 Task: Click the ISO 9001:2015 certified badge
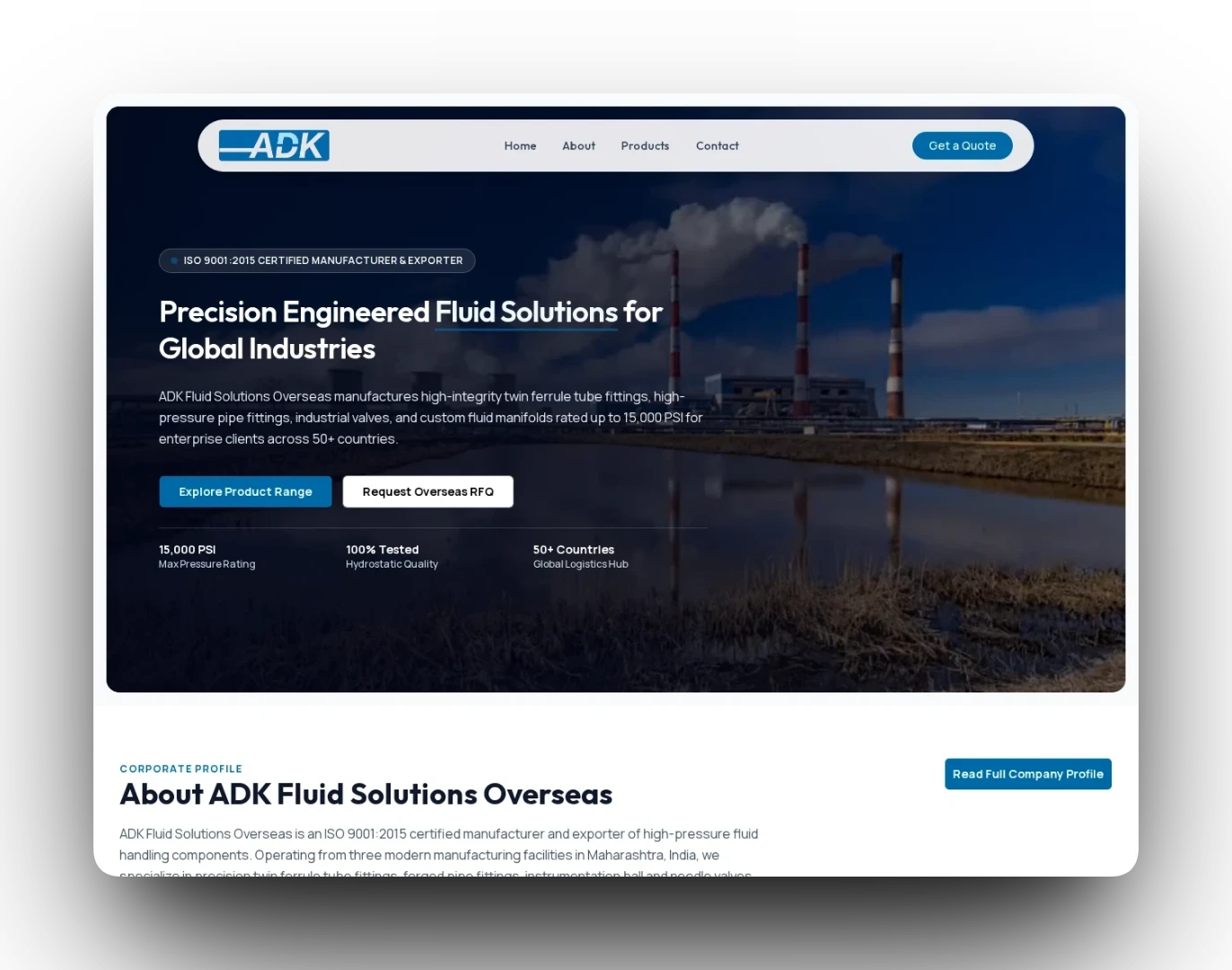point(317,260)
